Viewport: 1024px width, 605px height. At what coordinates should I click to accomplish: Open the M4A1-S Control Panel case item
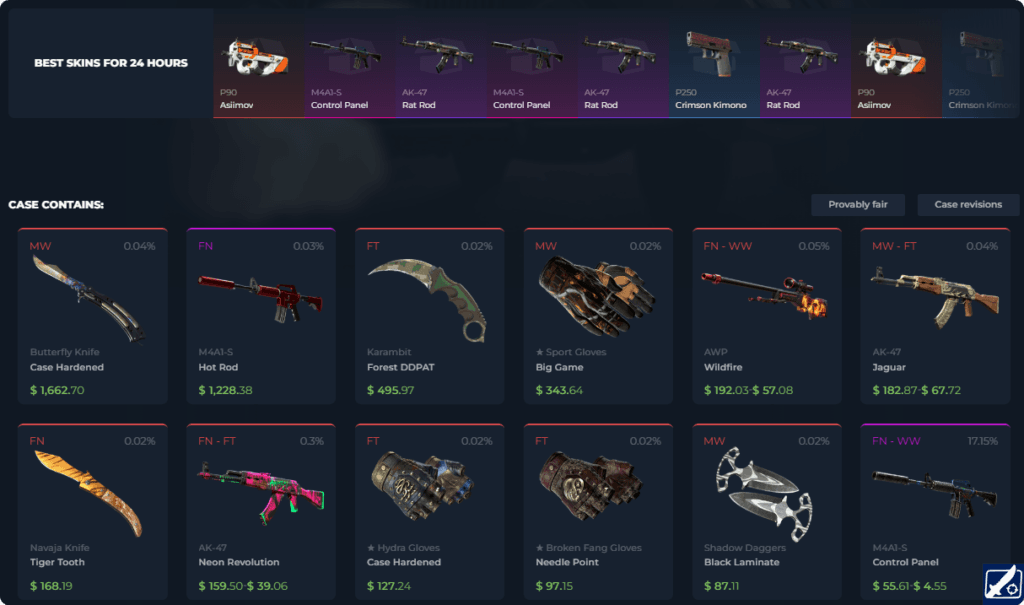click(935, 511)
